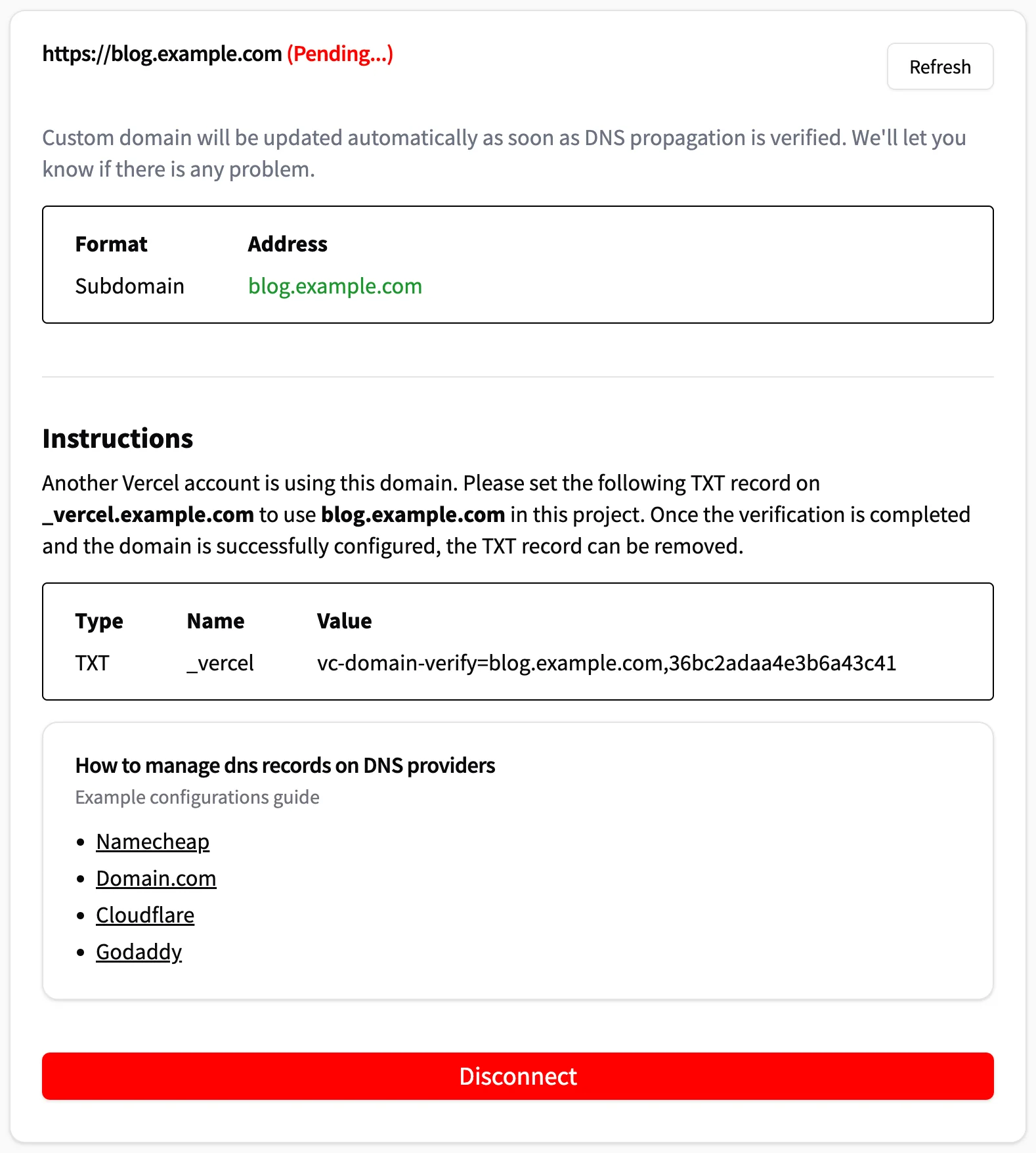Click the _vercel record Name field
Screen dimensions: 1036x1153
point(219,663)
